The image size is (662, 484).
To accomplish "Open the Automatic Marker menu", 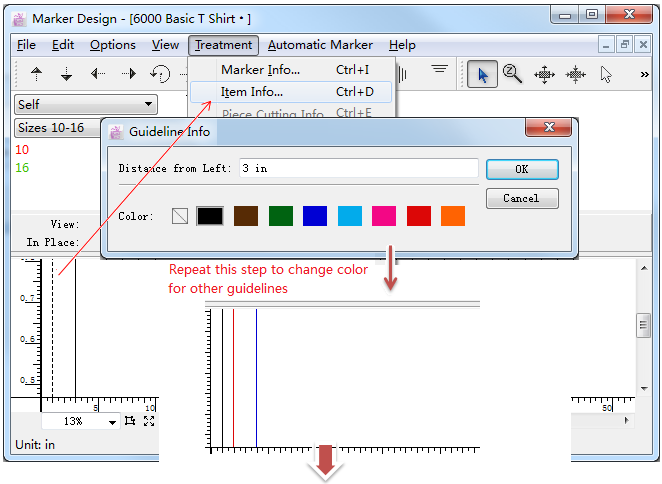I will (x=320, y=45).
